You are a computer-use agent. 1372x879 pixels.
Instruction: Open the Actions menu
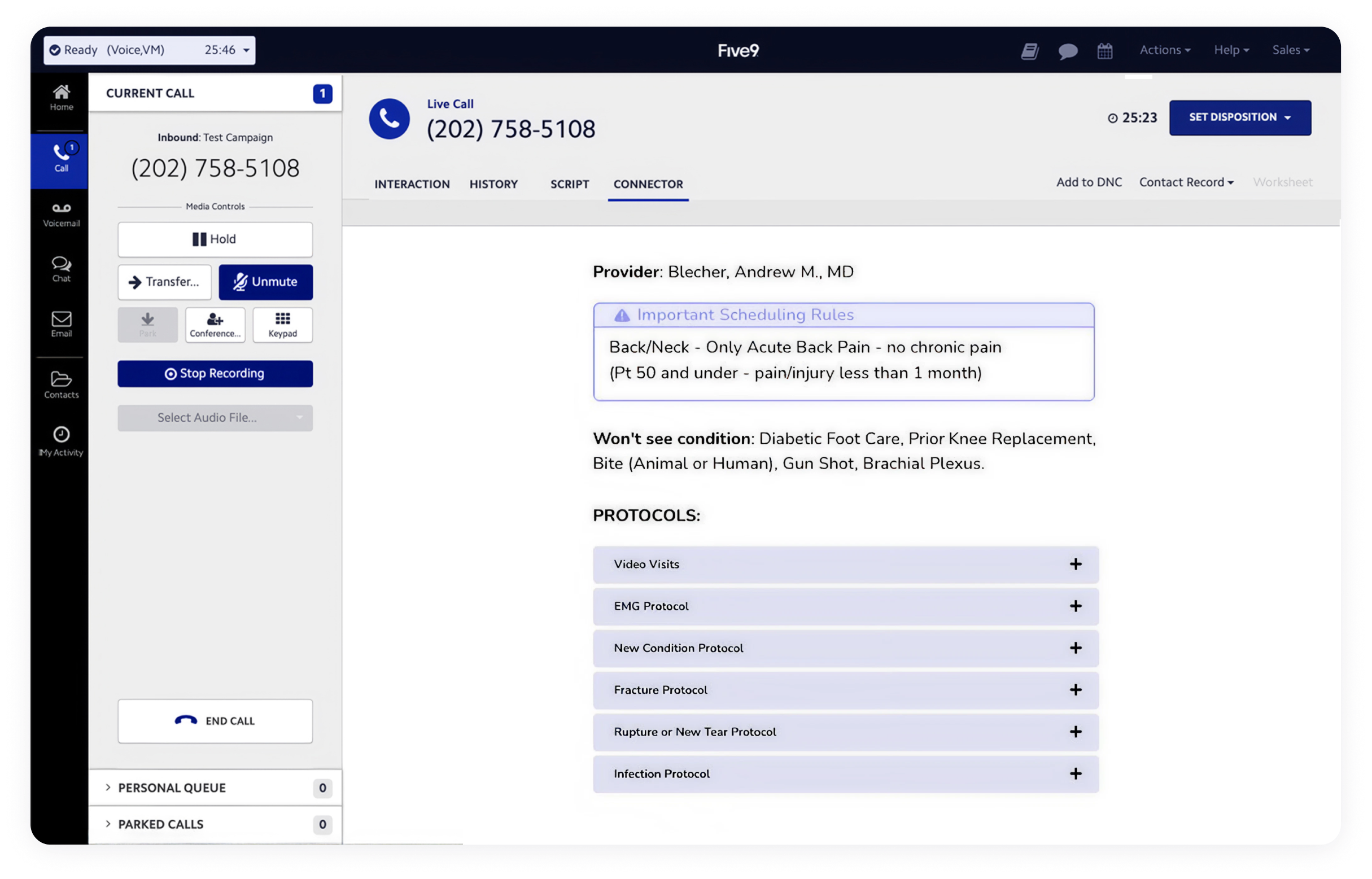point(1164,50)
